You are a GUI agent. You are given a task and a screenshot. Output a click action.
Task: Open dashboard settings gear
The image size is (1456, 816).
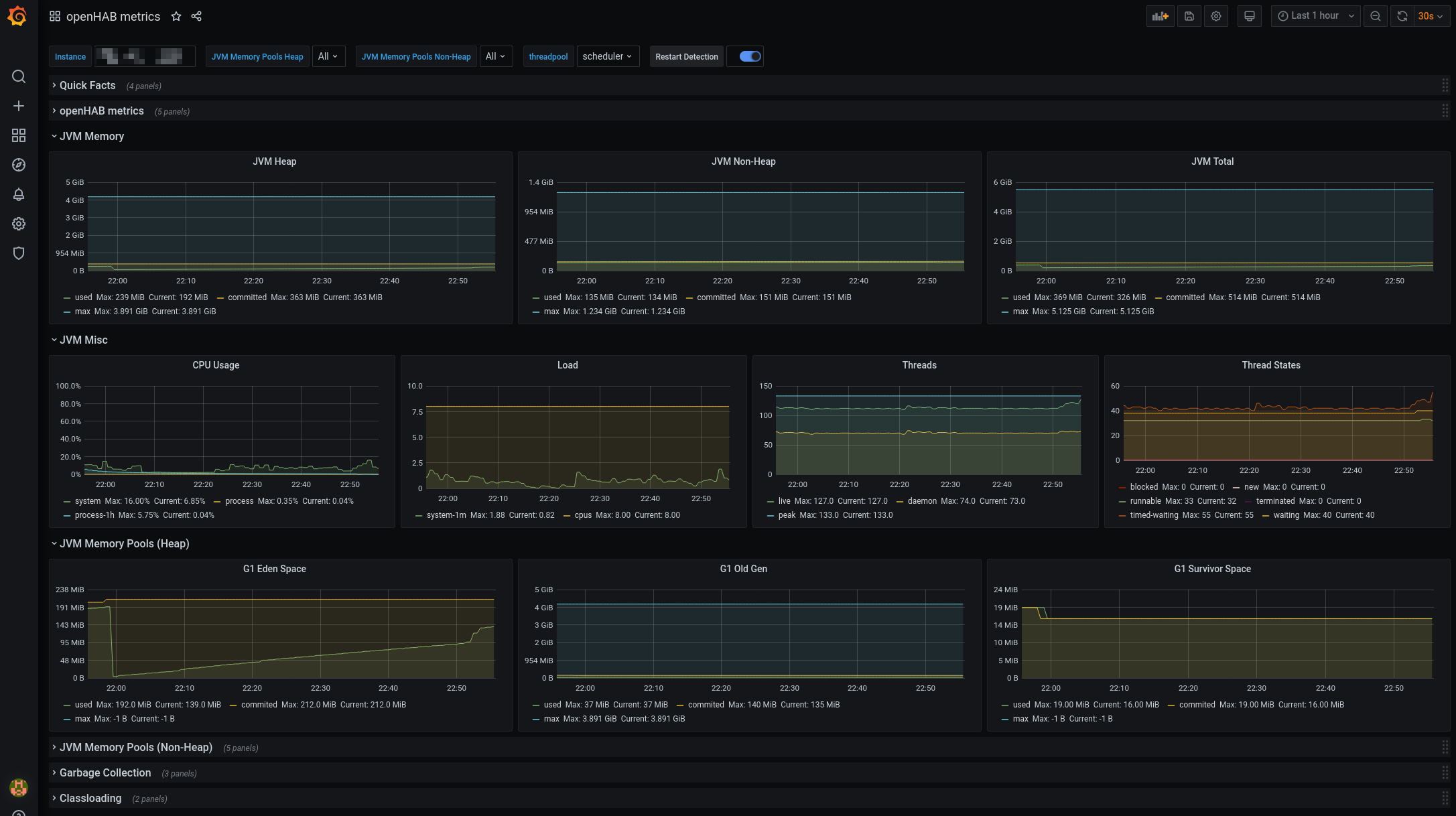tap(1216, 15)
